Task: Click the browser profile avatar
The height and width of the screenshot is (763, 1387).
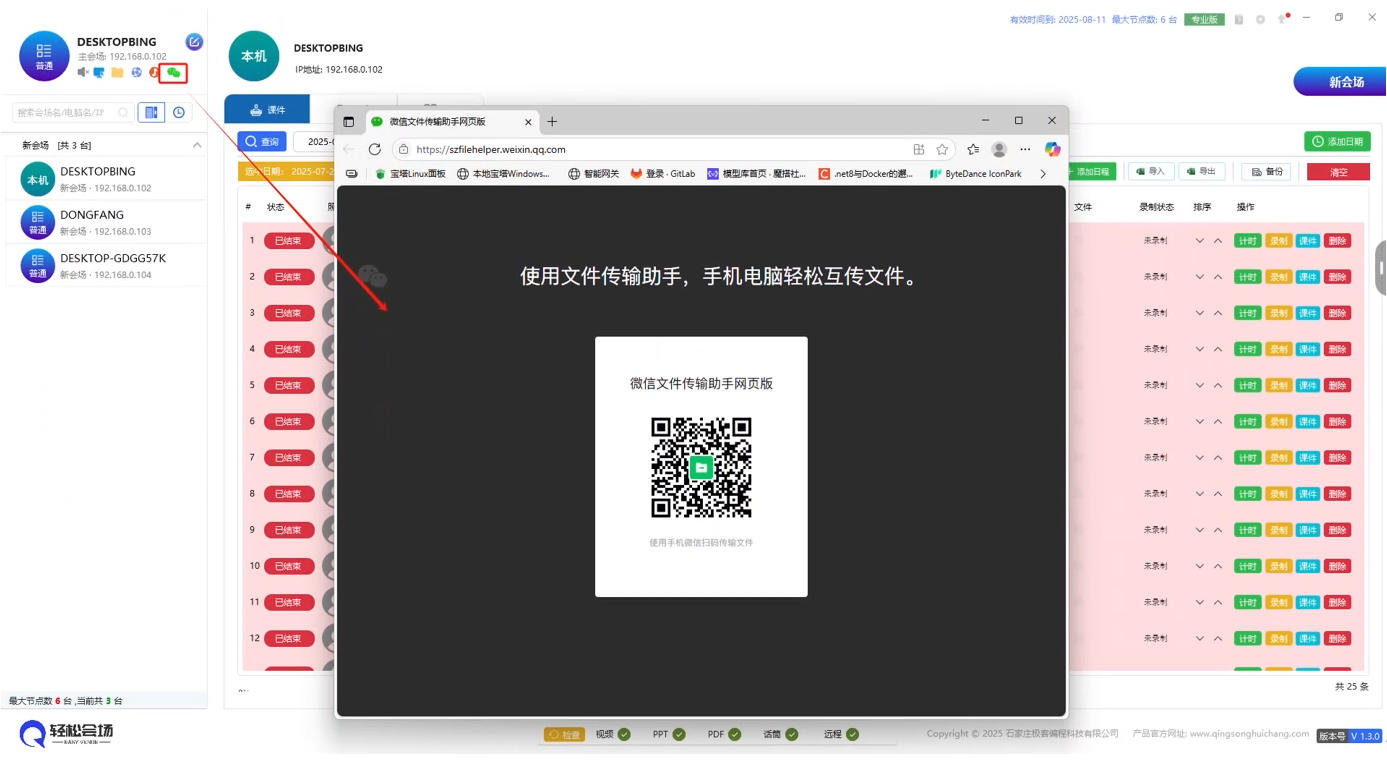Action: point(999,149)
